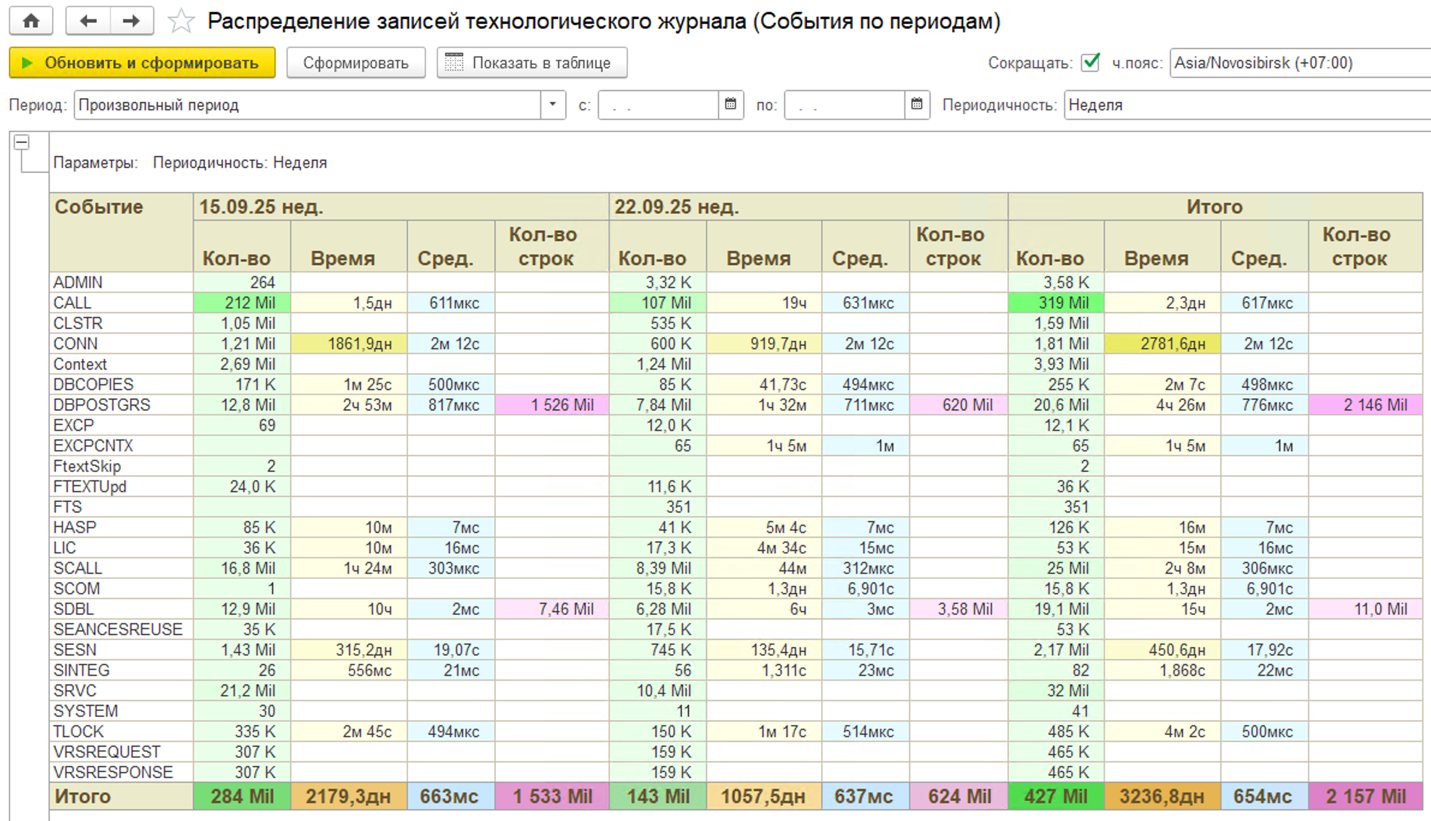The height and width of the screenshot is (821, 1431).
Task: Go back with the left arrow
Action: tap(88, 21)
